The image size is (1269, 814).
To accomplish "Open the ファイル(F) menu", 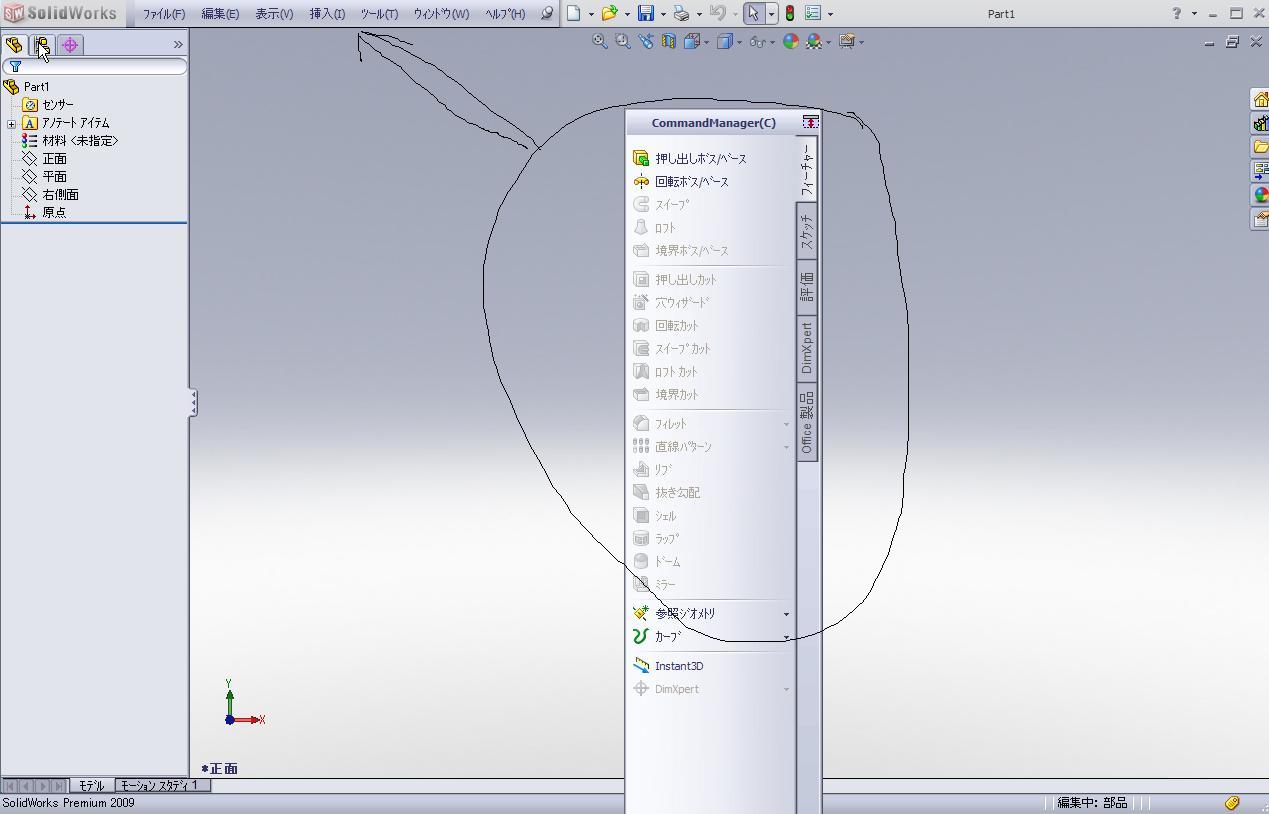I will click(163, 14).
